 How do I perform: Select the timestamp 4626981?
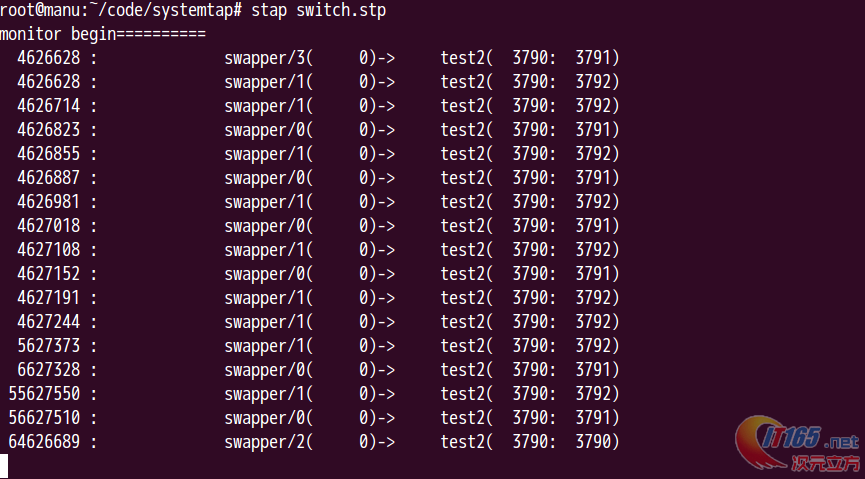coord(49,201)
